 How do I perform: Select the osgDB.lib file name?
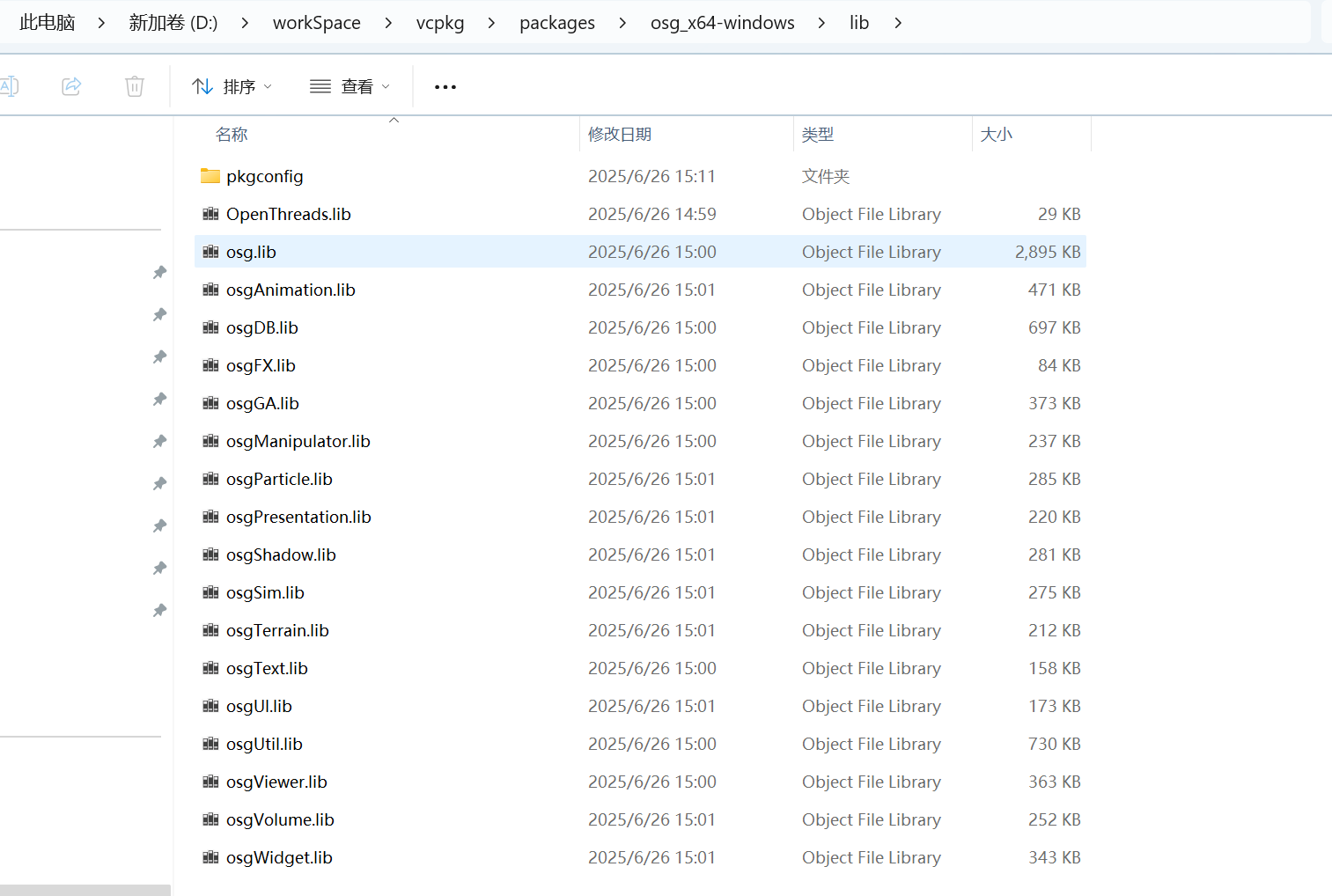pyautogui.click(x=262, y=327)
